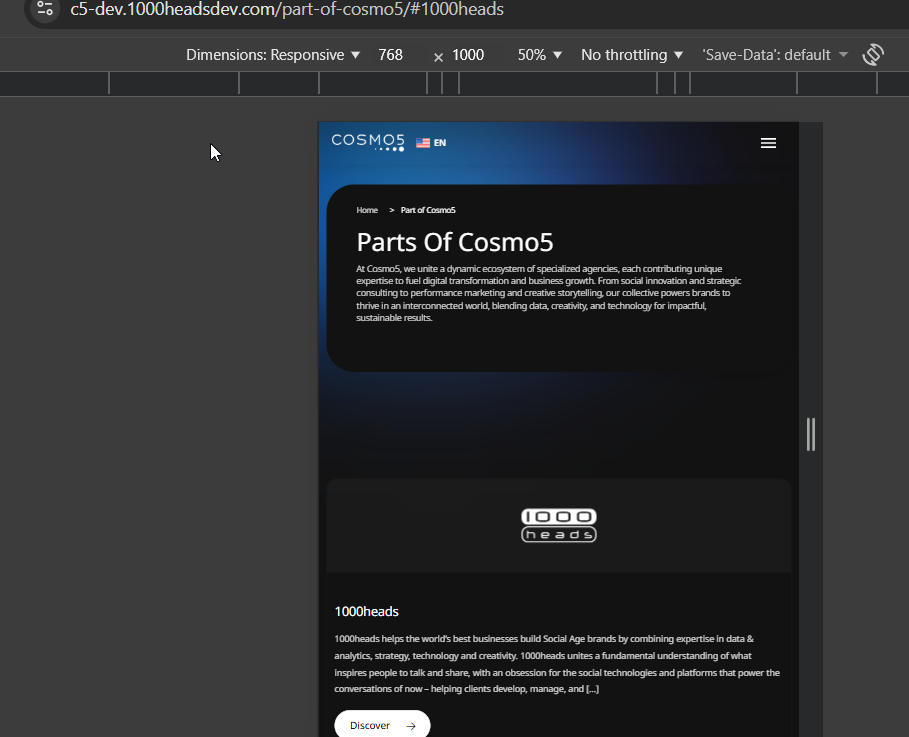
Task: Click the Cosmo5 logo
Action: click(x=368, y=142)
